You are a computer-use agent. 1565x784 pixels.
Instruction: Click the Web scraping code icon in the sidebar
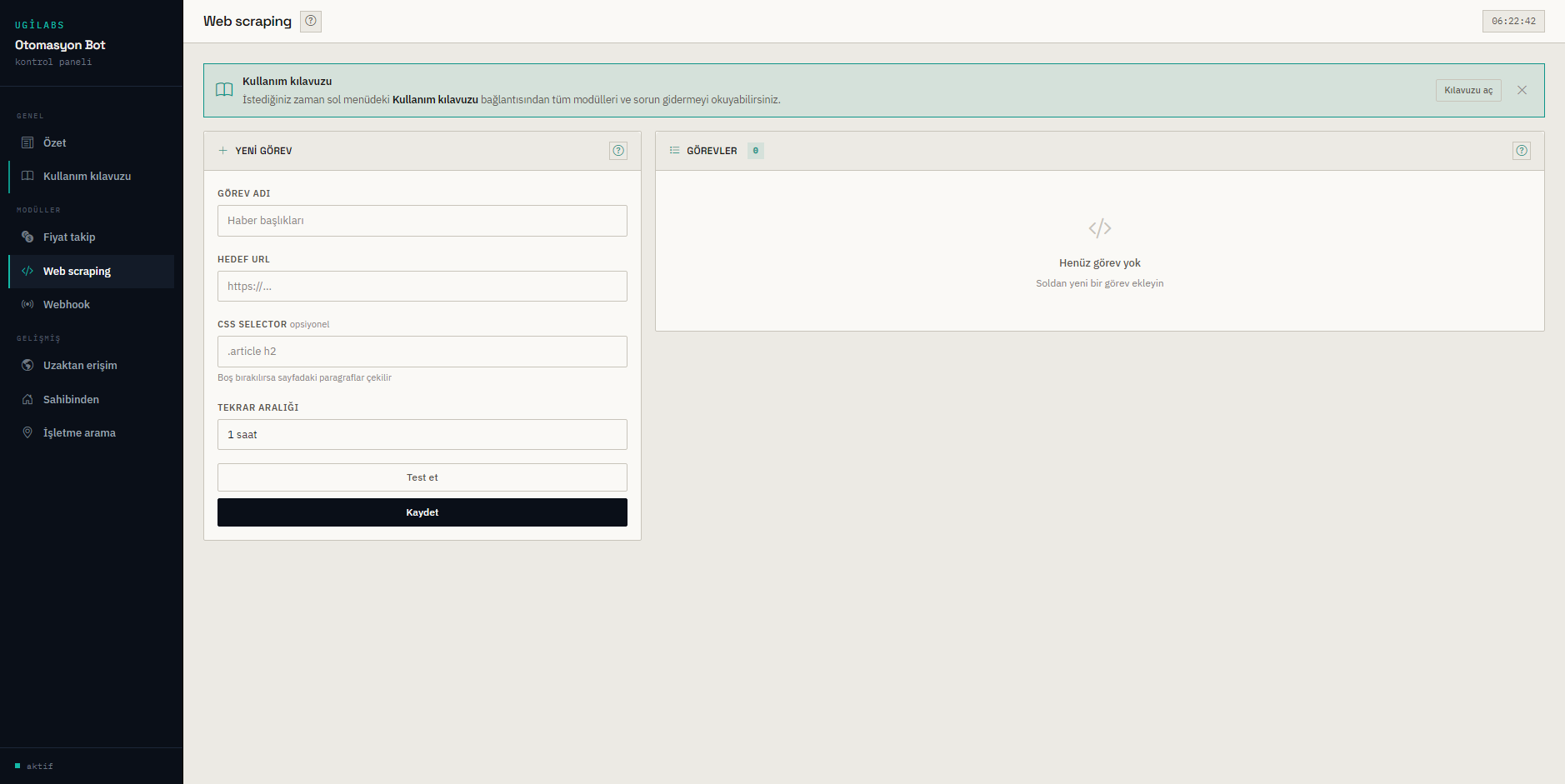[x=27, y=271]
